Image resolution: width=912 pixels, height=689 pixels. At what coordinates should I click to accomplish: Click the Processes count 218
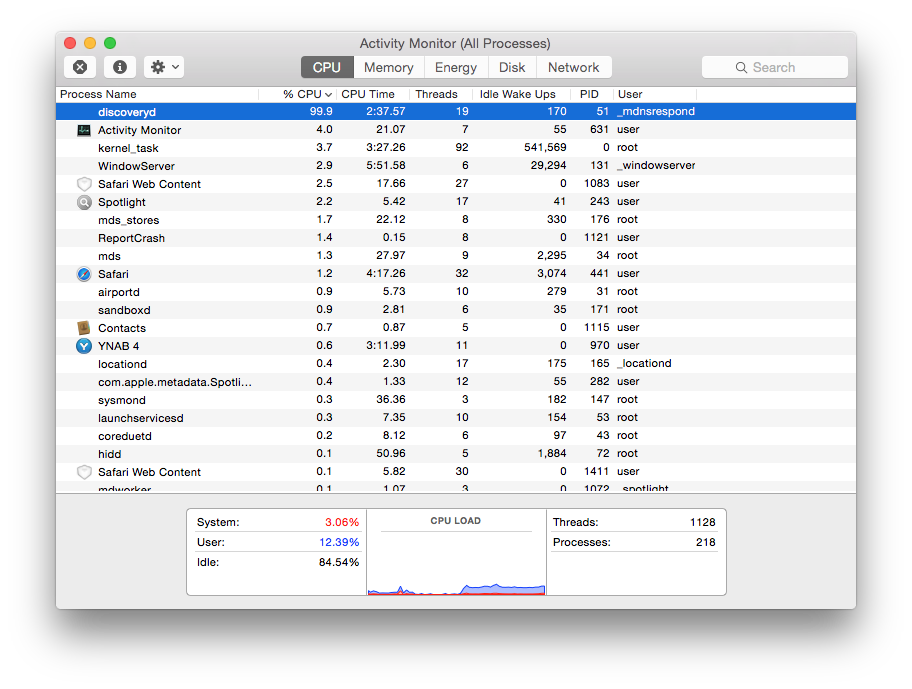706,542
